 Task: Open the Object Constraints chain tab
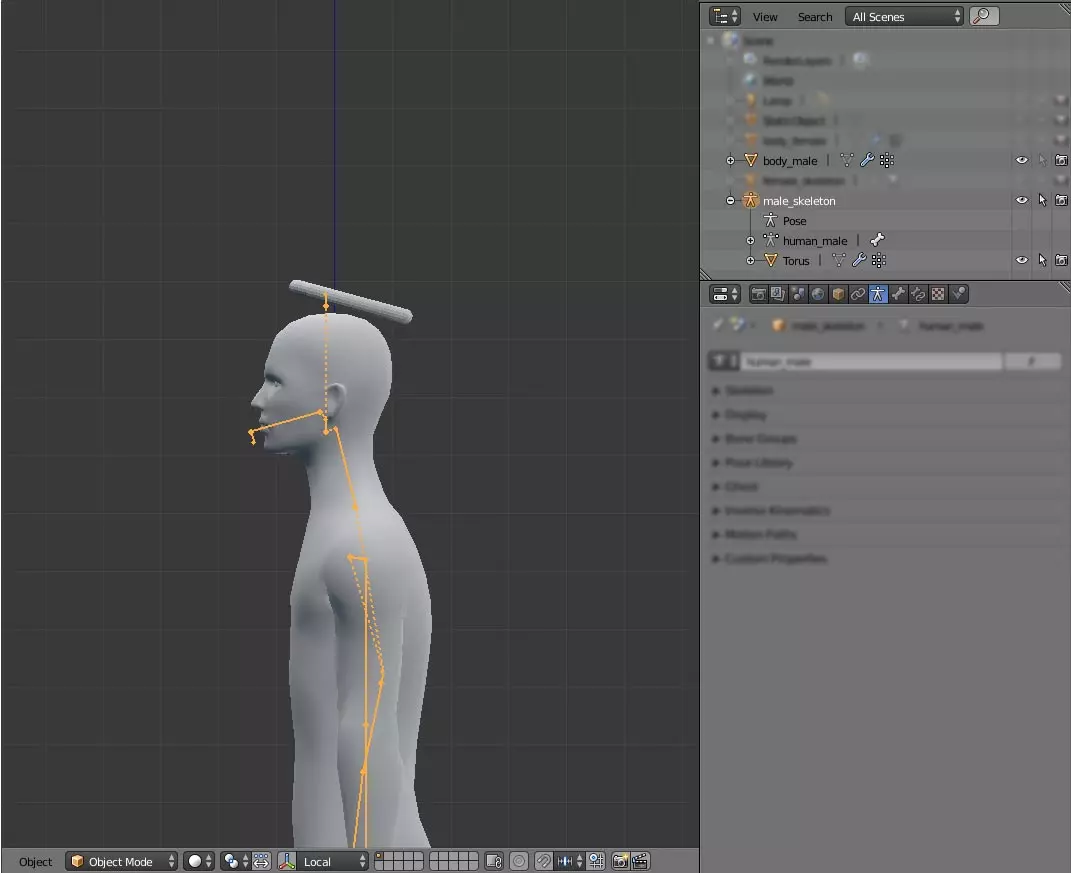(x=858, y=294)
